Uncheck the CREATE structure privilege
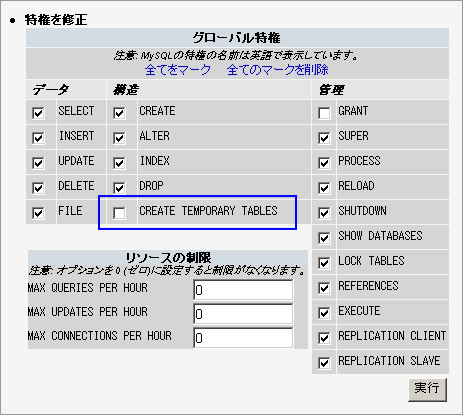Screen dimensions: 463x415 click(x=119, y=113)
